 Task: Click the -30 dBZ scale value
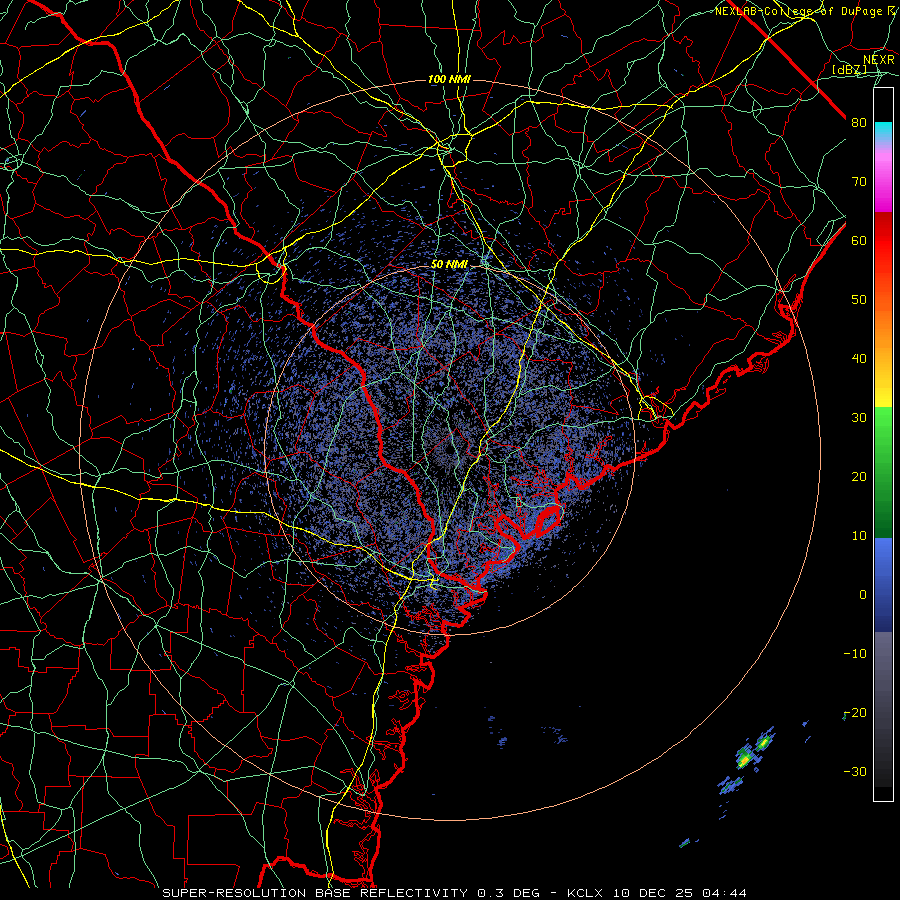point(855,772)
